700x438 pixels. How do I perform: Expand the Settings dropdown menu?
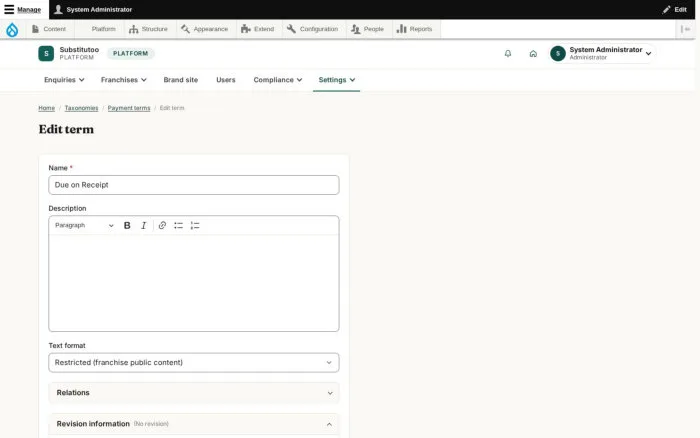tap(337, 80)
